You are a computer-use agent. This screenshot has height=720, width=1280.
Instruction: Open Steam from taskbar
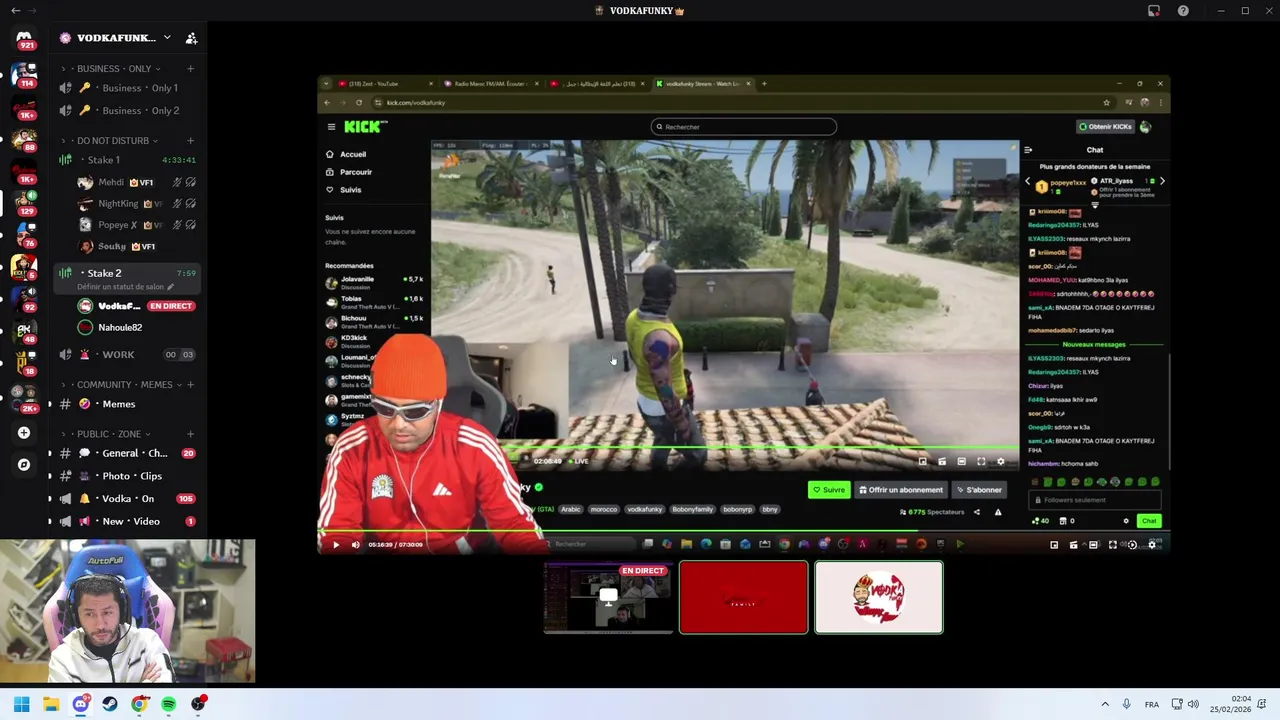coord(110,704)
